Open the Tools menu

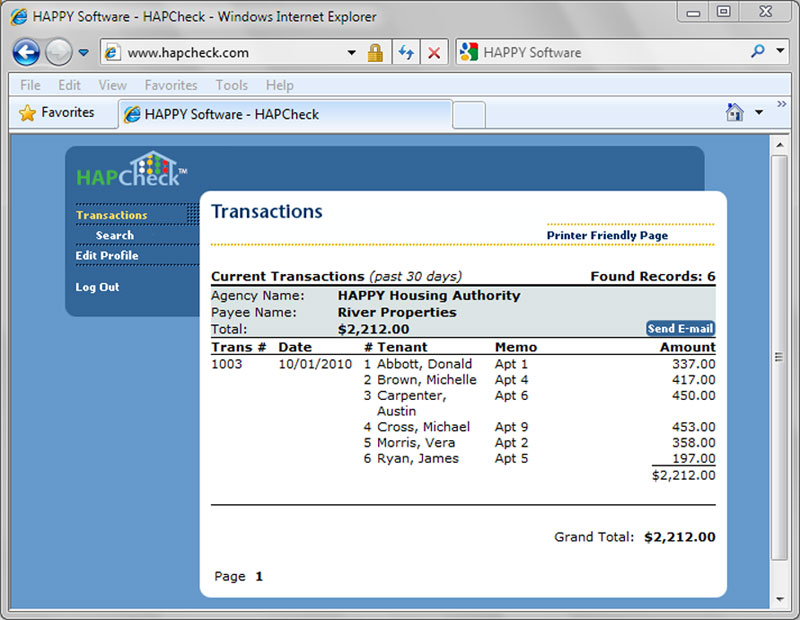coord(232,85)
